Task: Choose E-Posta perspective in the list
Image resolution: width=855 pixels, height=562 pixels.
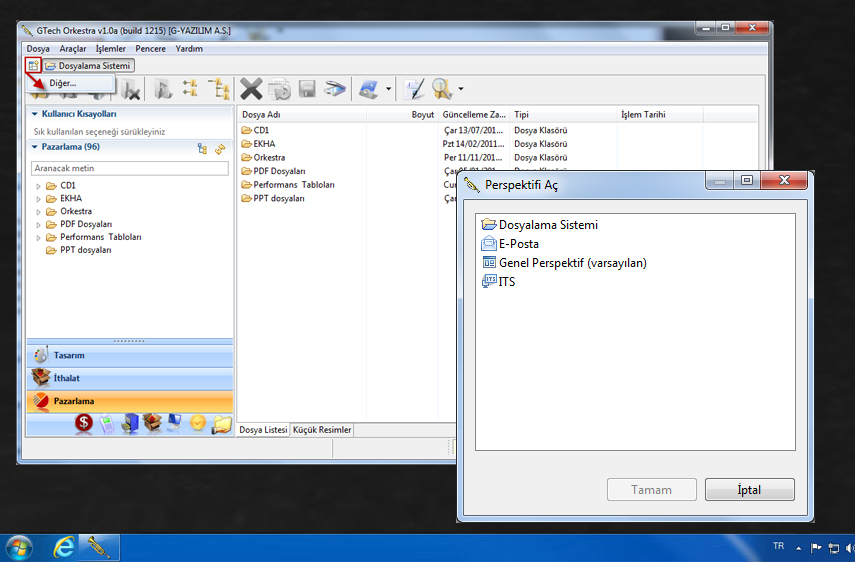Action: (518, 244)
